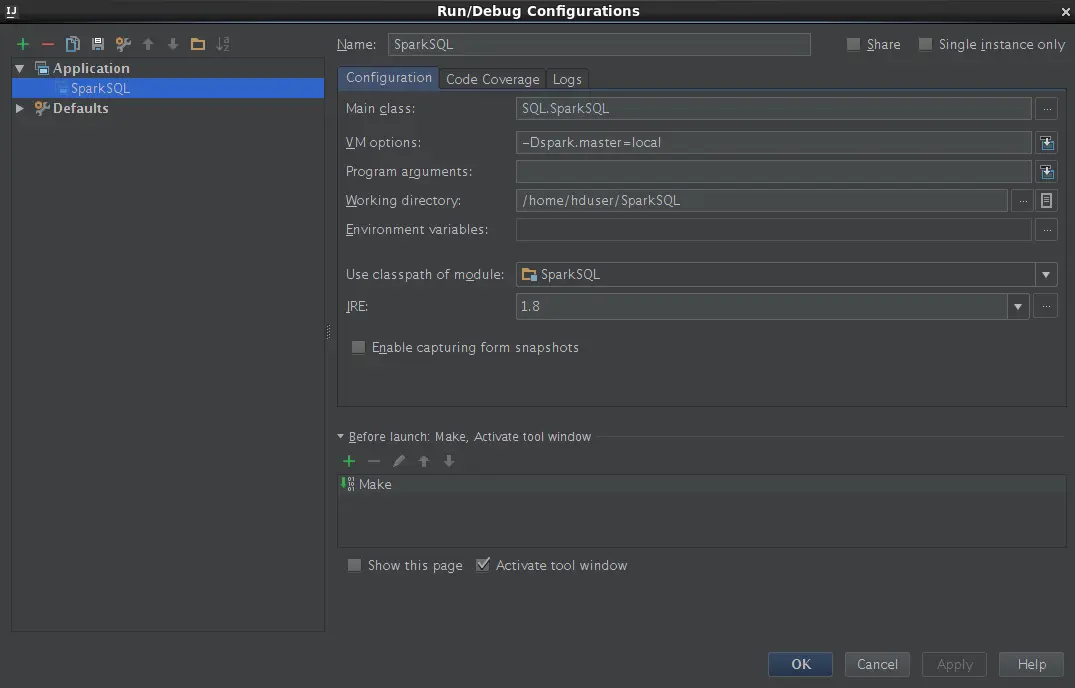The image size is (1075, 688).
Task: Focus the Environment variables field
Action: tap(773, 230)
